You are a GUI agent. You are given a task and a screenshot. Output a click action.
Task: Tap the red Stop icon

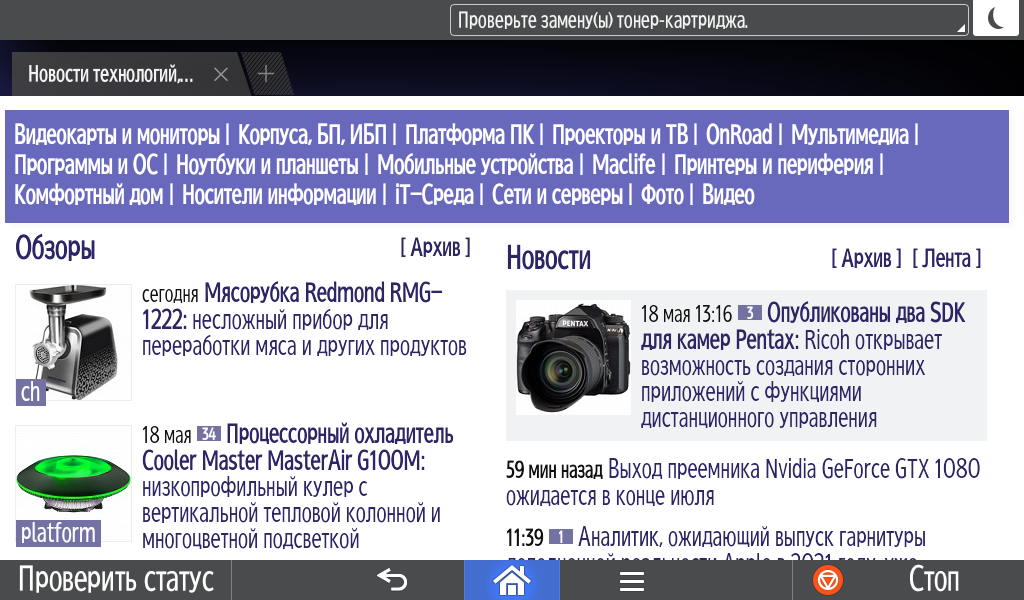pyautogui.click(x=827, y=580)
